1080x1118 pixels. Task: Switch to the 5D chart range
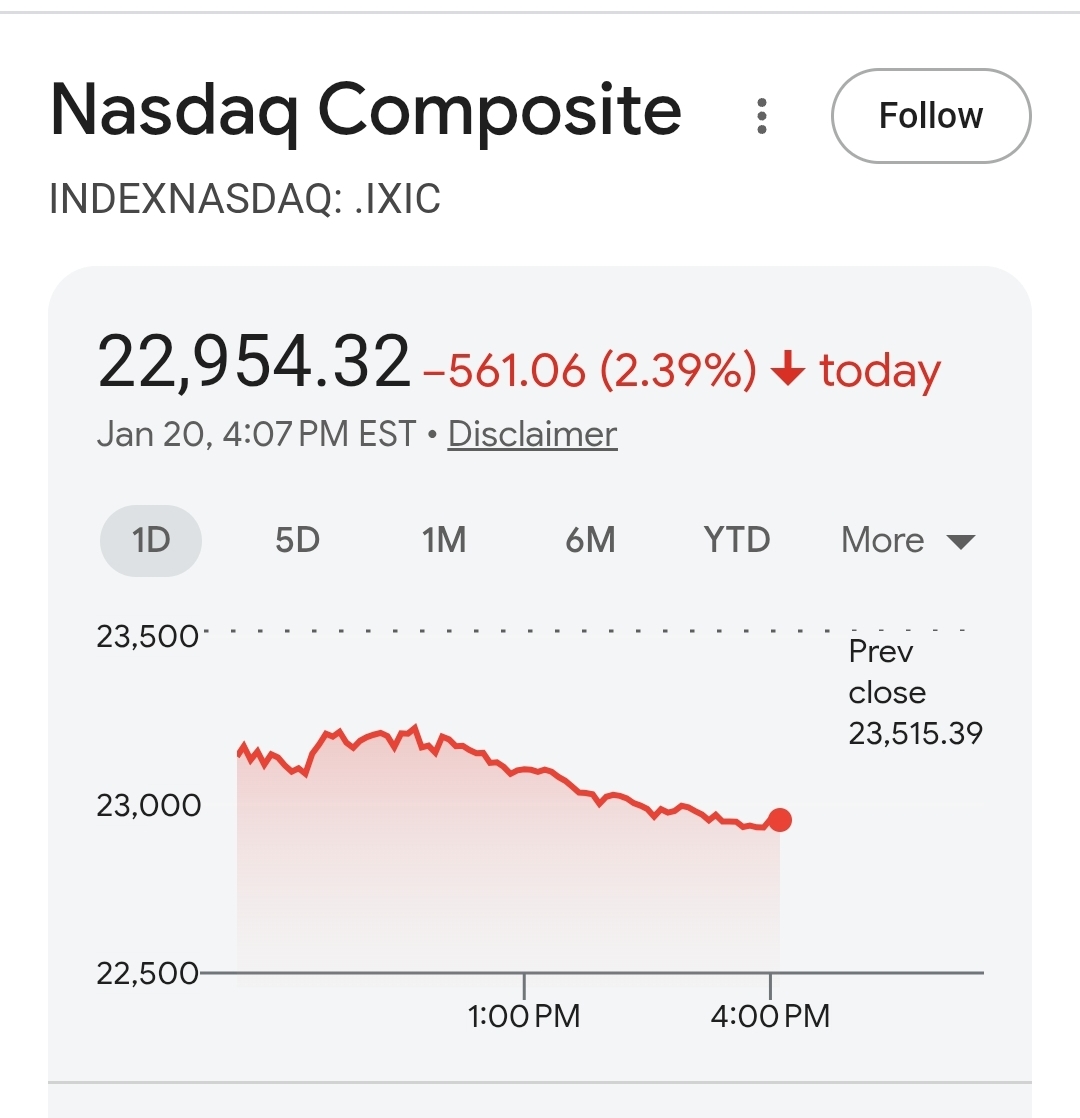coord(297,540)
